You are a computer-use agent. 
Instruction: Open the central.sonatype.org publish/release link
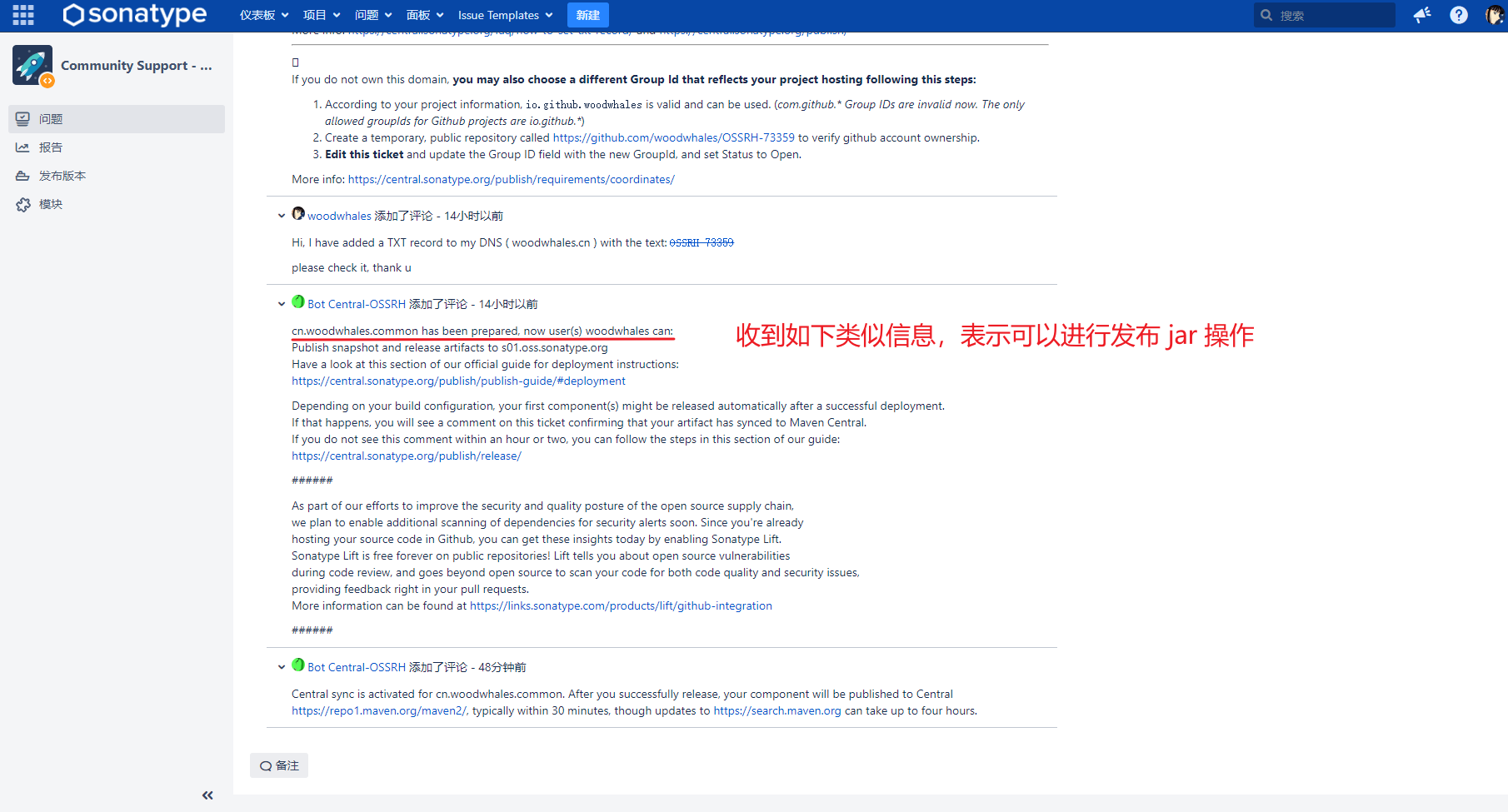click(x=407, y=456)
